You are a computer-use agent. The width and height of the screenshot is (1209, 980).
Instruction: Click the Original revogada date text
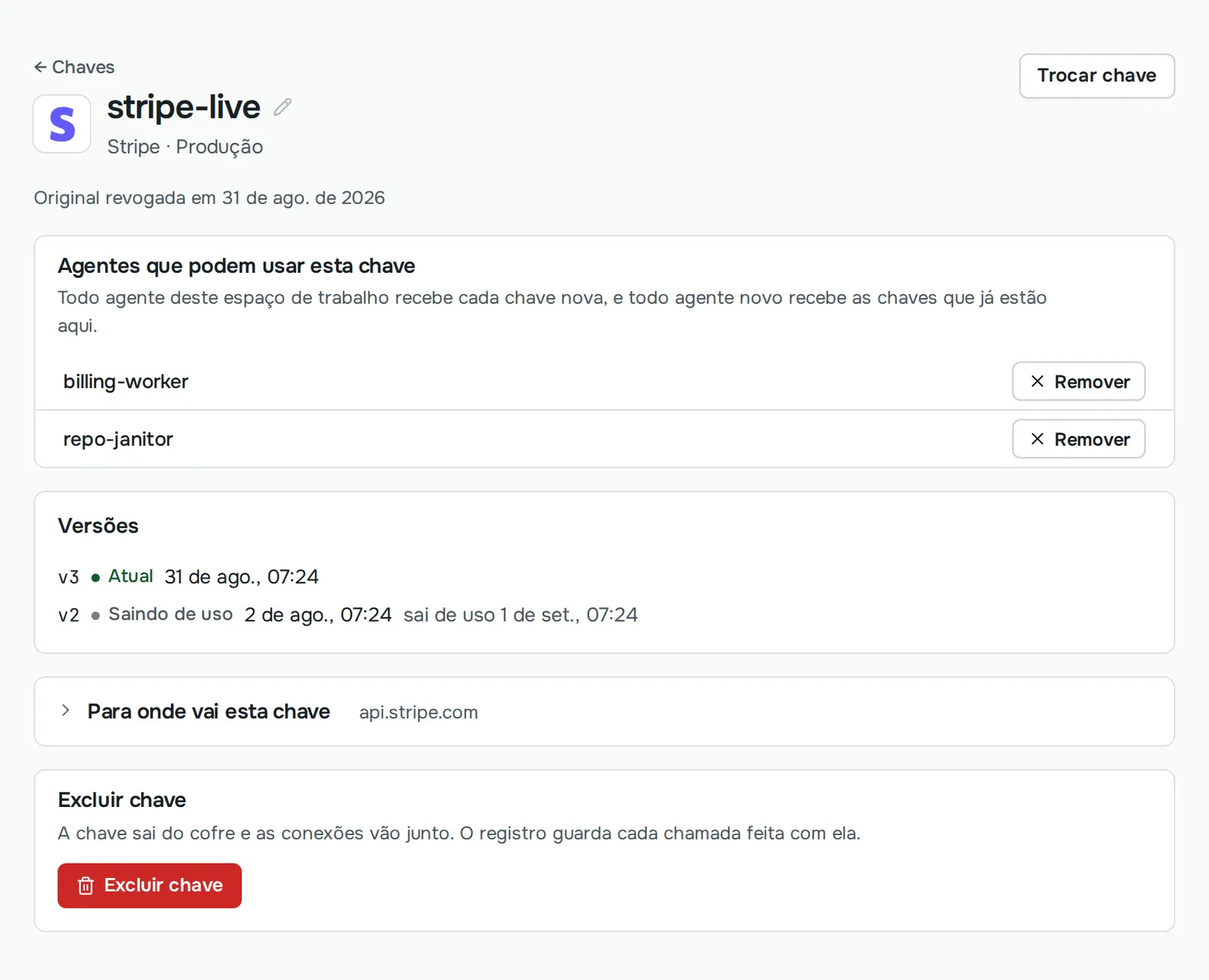209,198
